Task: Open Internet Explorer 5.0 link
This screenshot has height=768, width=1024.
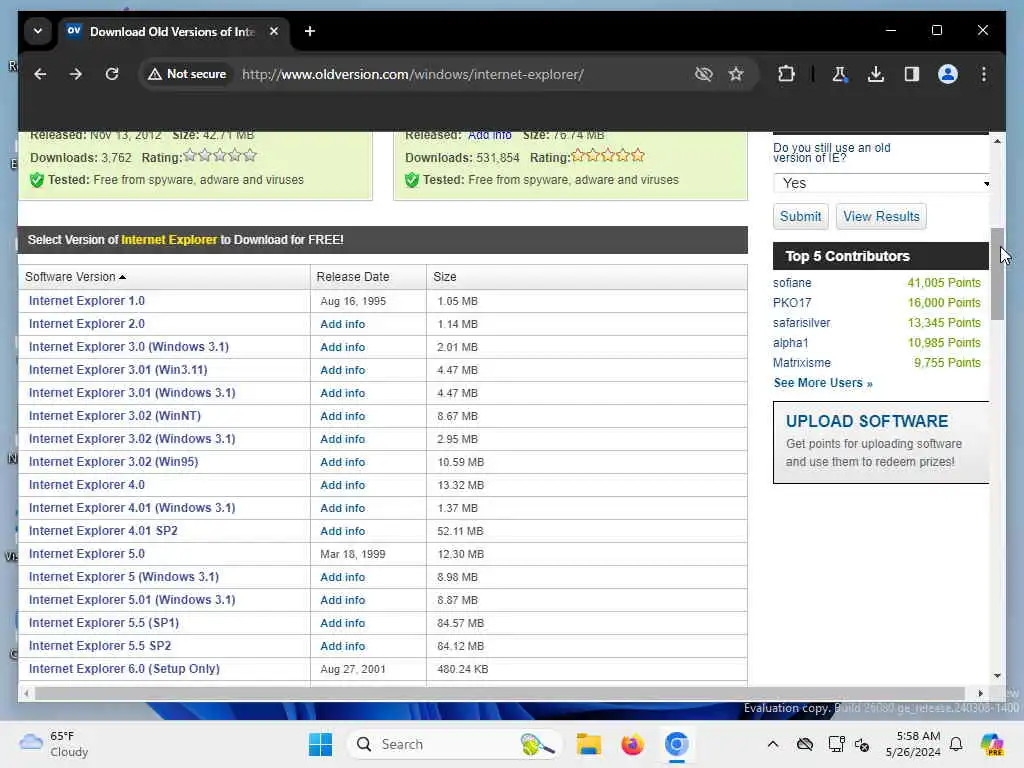Action: (87, 554)
